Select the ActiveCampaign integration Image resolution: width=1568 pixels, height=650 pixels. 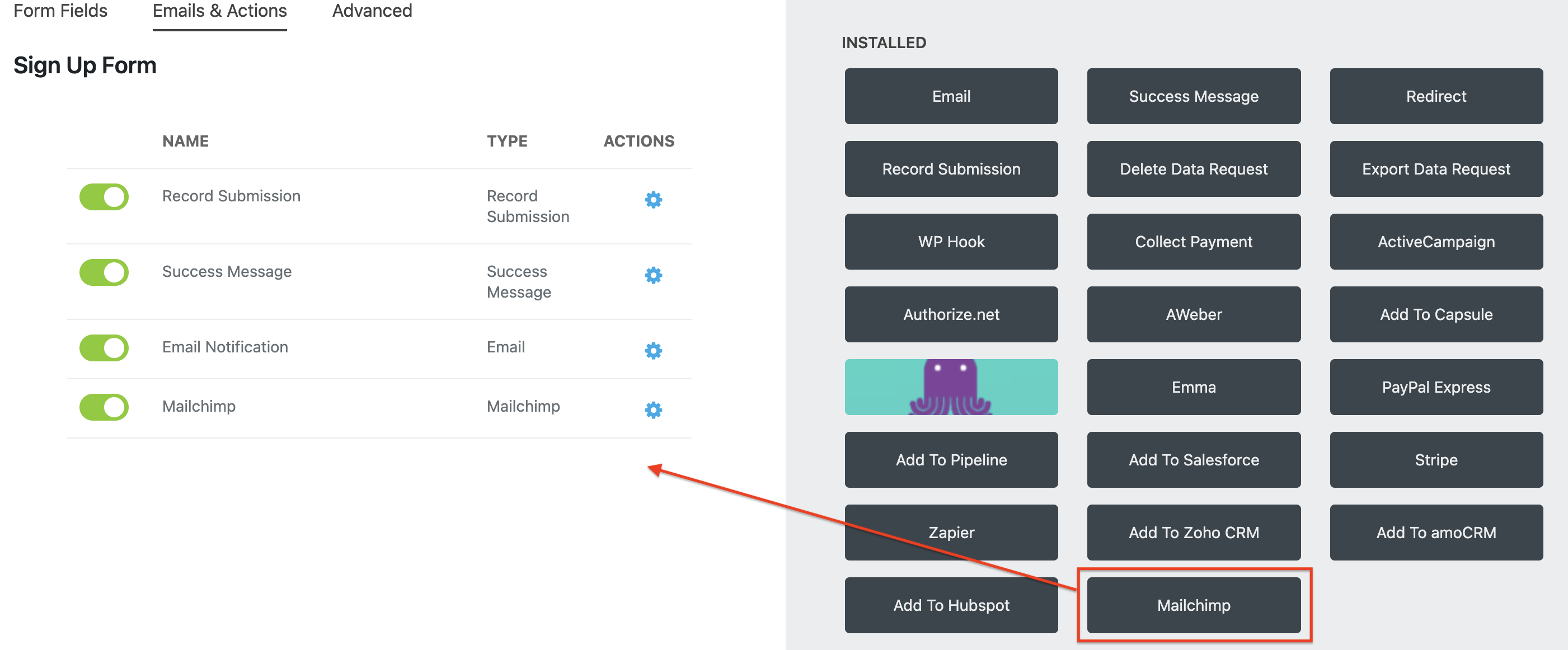[1436, 242]
